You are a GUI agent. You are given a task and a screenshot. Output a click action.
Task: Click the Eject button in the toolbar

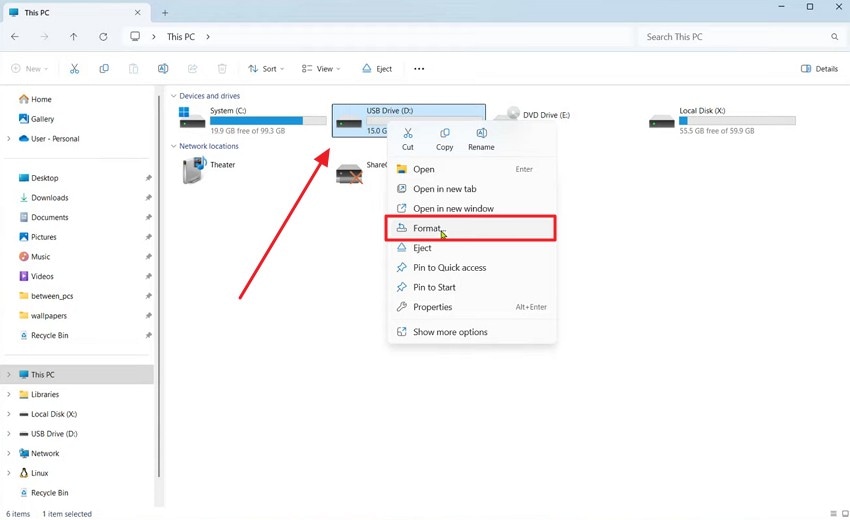[377, 69]
